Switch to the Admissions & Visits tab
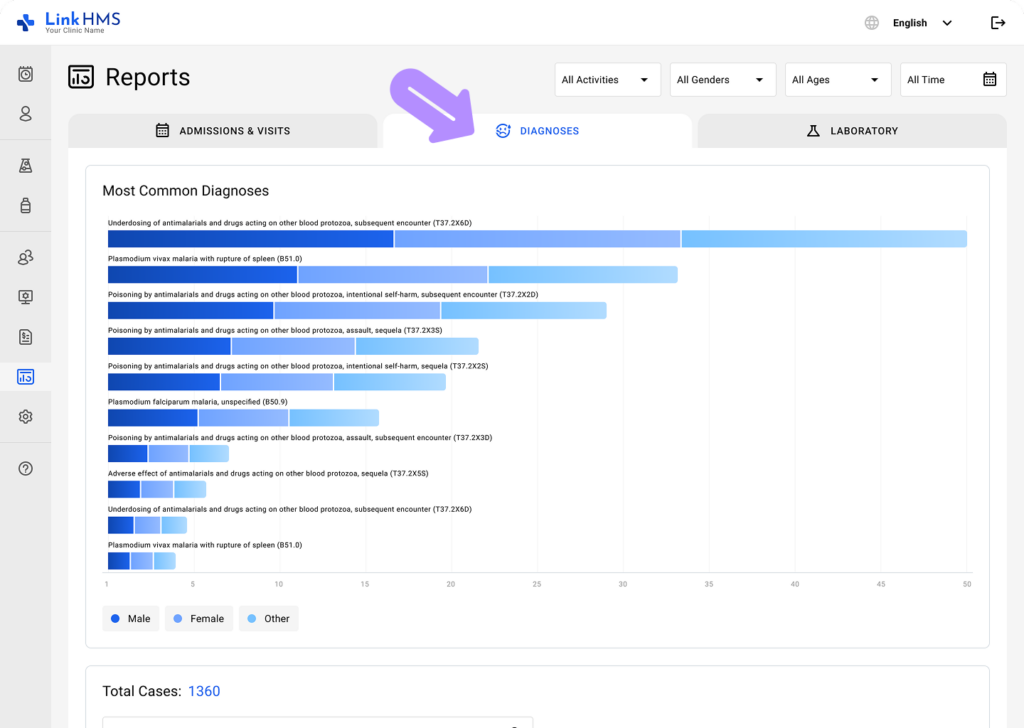The width and height of the screenshot is (1024, 728). pyautogui.click(x=223, y=130)
